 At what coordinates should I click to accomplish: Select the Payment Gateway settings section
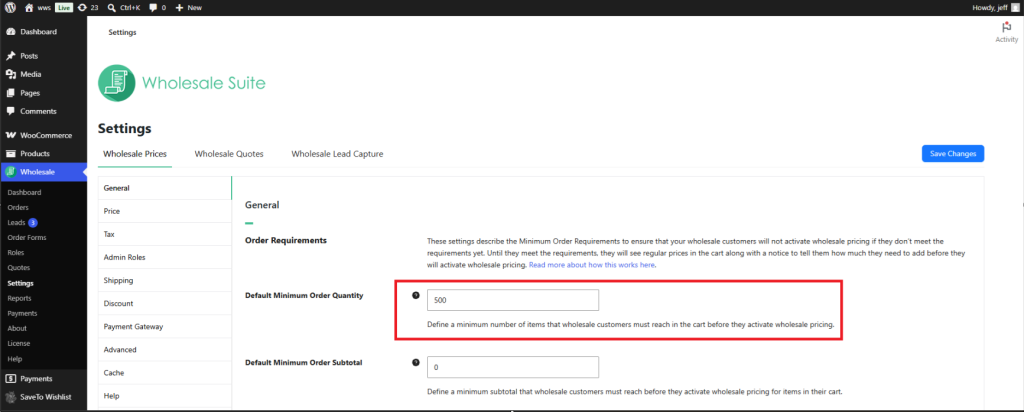click(x=165, y=326)
